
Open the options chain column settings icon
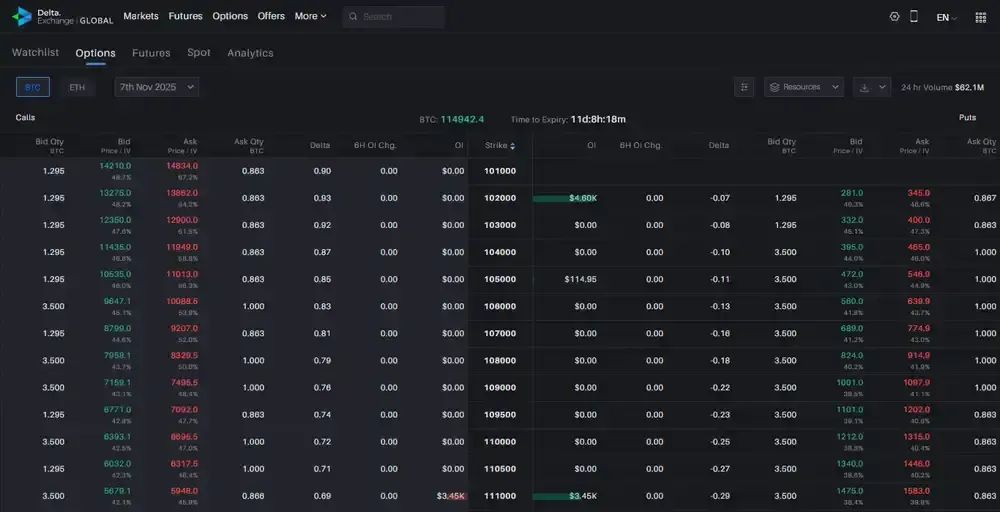[x=744, y=87]
